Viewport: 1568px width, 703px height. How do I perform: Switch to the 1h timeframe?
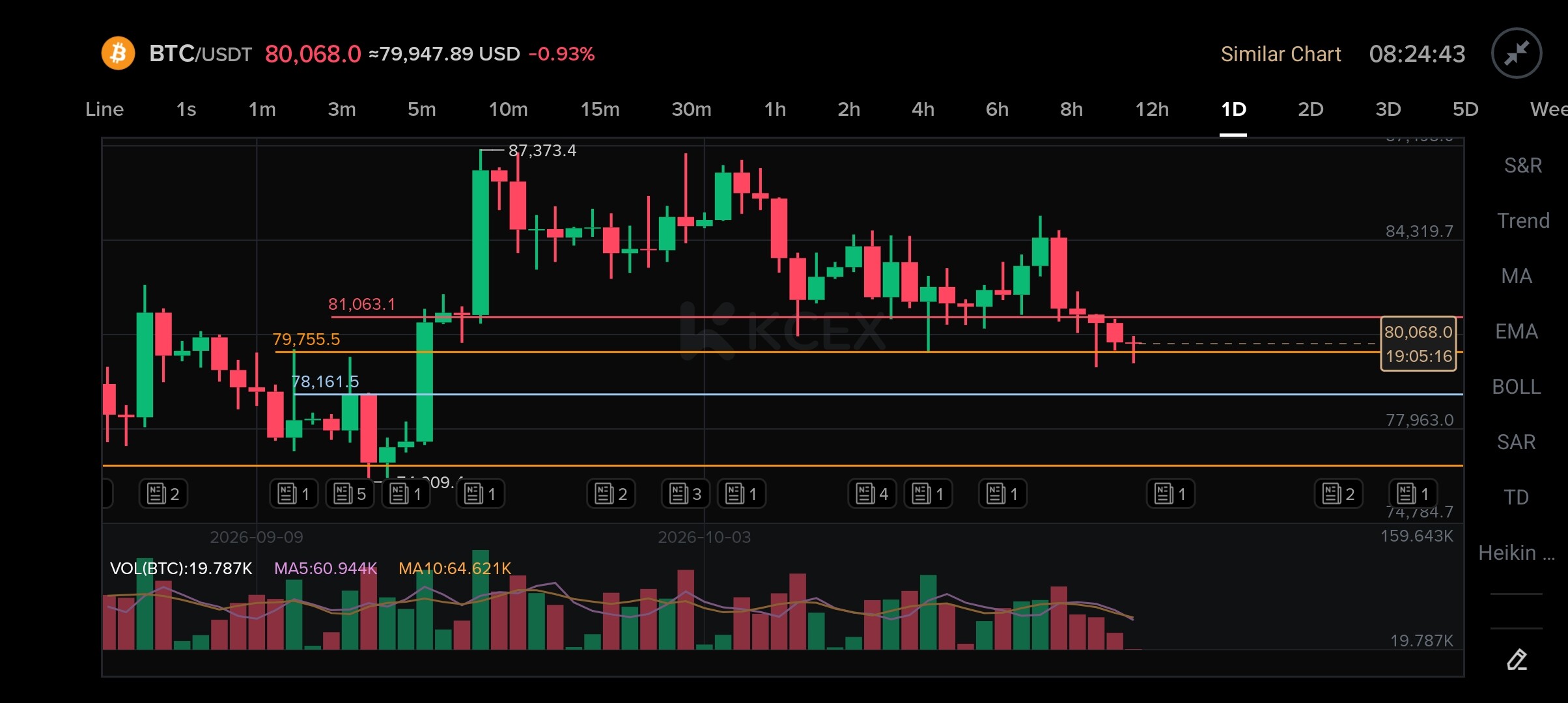(775, 109)
